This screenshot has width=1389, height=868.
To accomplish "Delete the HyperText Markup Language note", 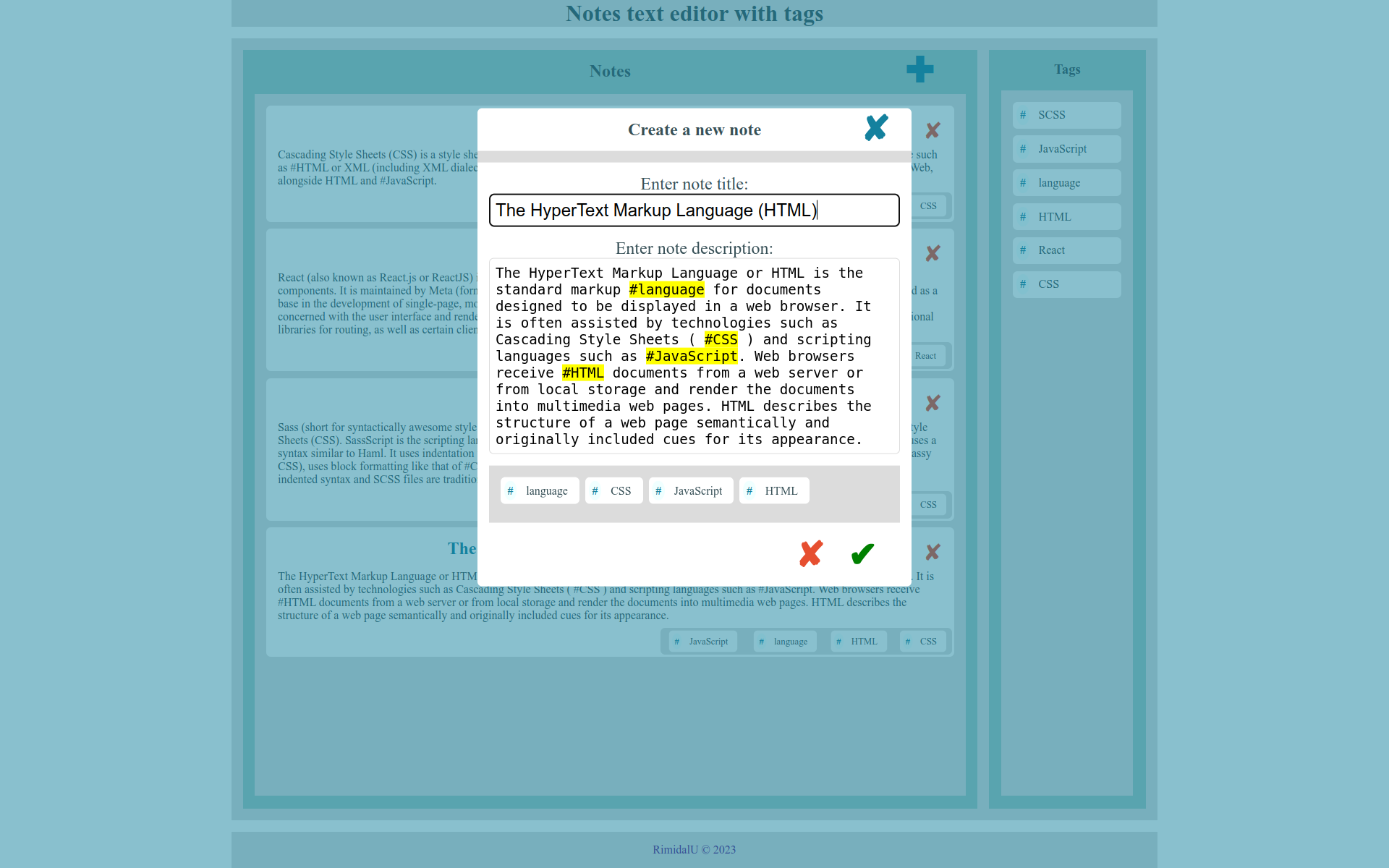I will point(933,553).
